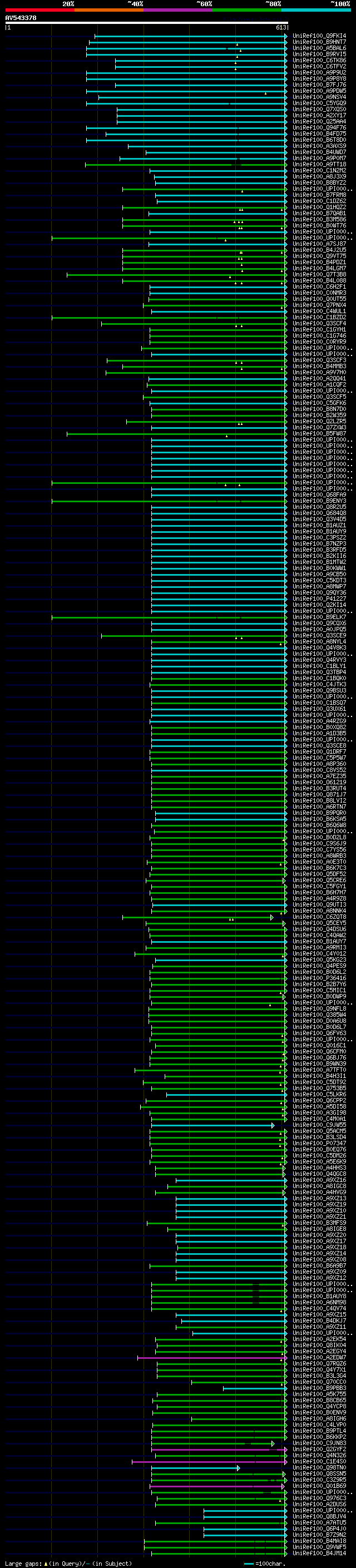Screen dimensions: 356x1568
Task: Open the UniRef100_Q25AA4 hit
Action: point(319,122)
